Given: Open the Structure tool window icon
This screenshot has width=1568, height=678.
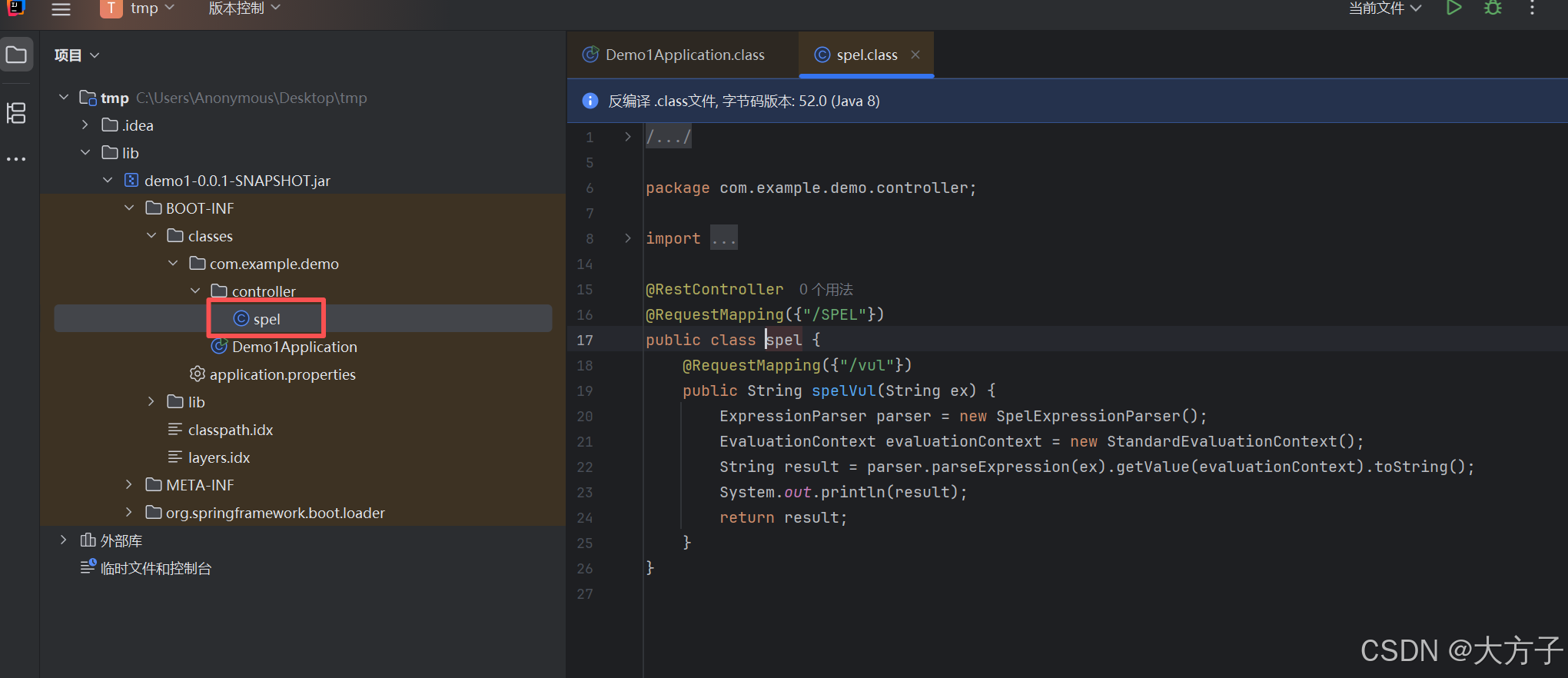Looking at the screenshot, I should click(16, 113).
